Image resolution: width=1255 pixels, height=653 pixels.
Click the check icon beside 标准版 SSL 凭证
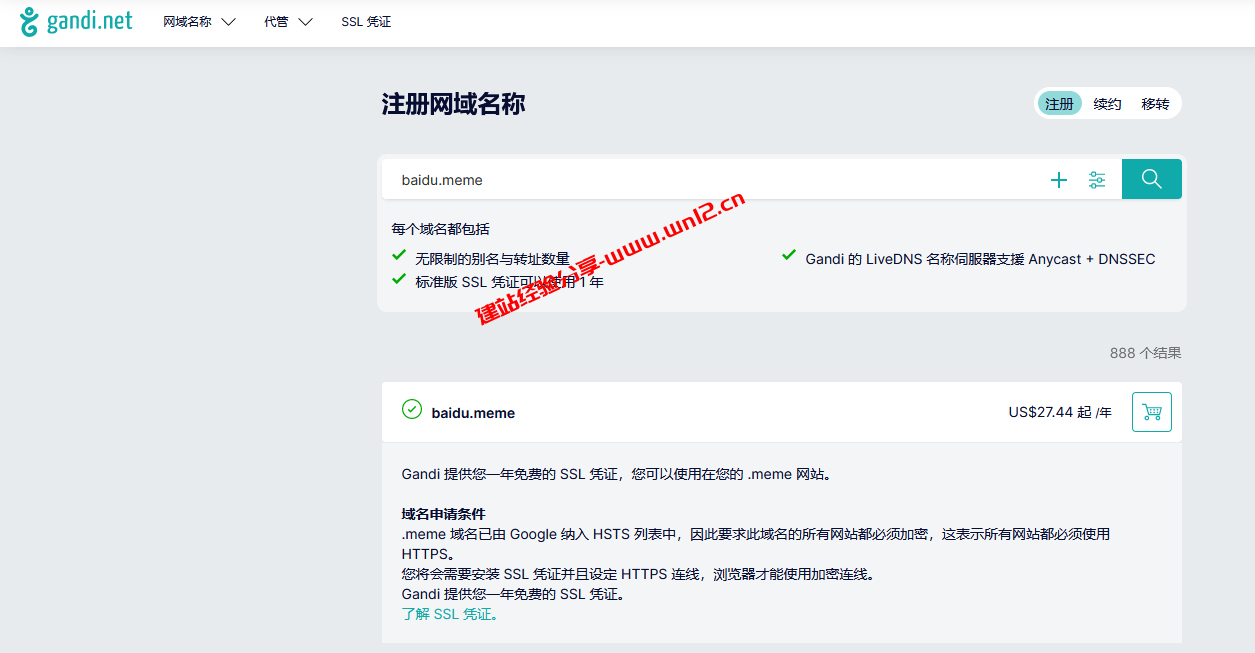pyautogui.click(x=398, y=280)
